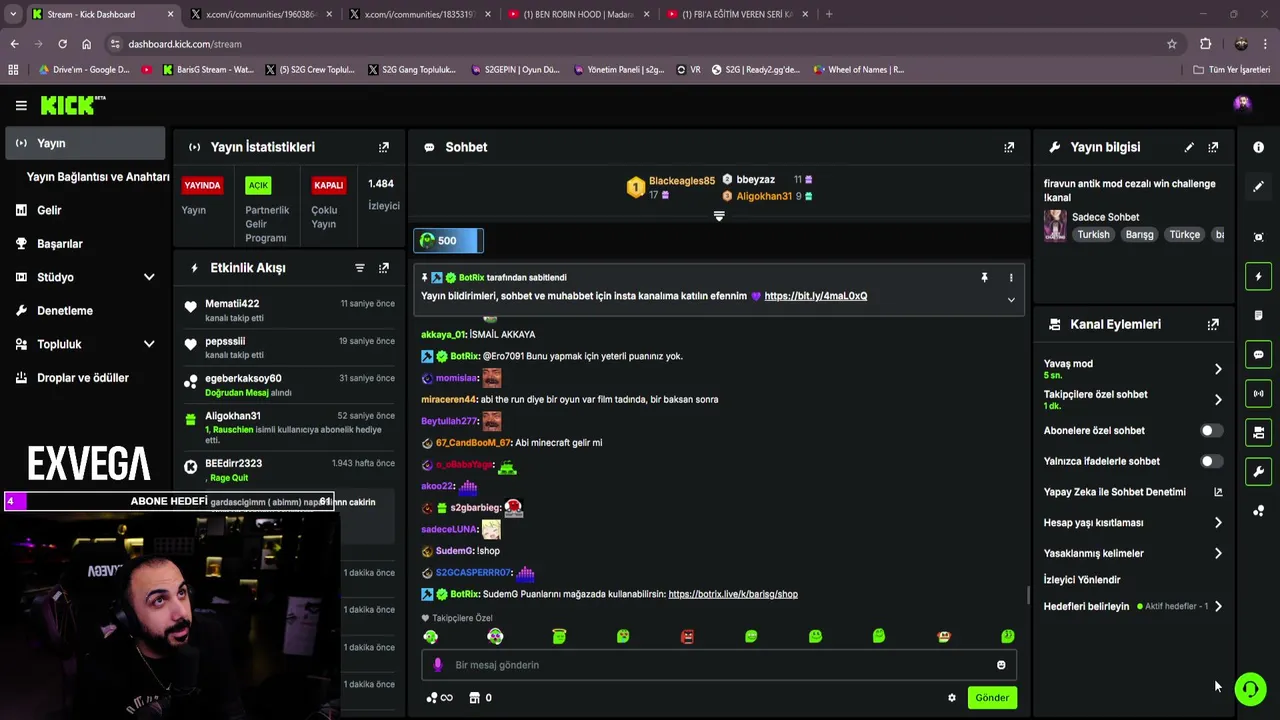Open the botrix.live shop link

[733, 594]
